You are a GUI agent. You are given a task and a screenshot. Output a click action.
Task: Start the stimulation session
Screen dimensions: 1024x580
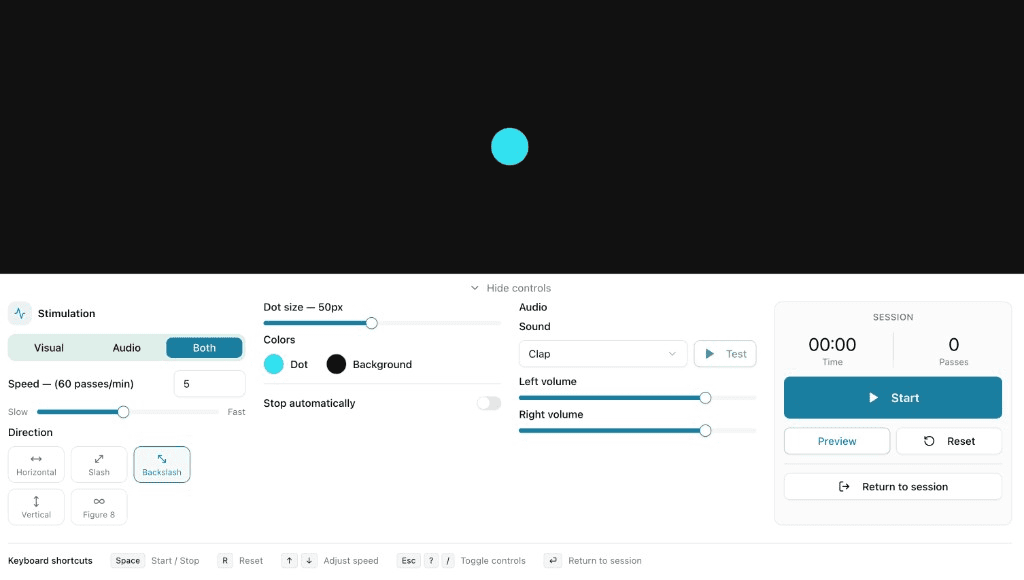(893, 398)
